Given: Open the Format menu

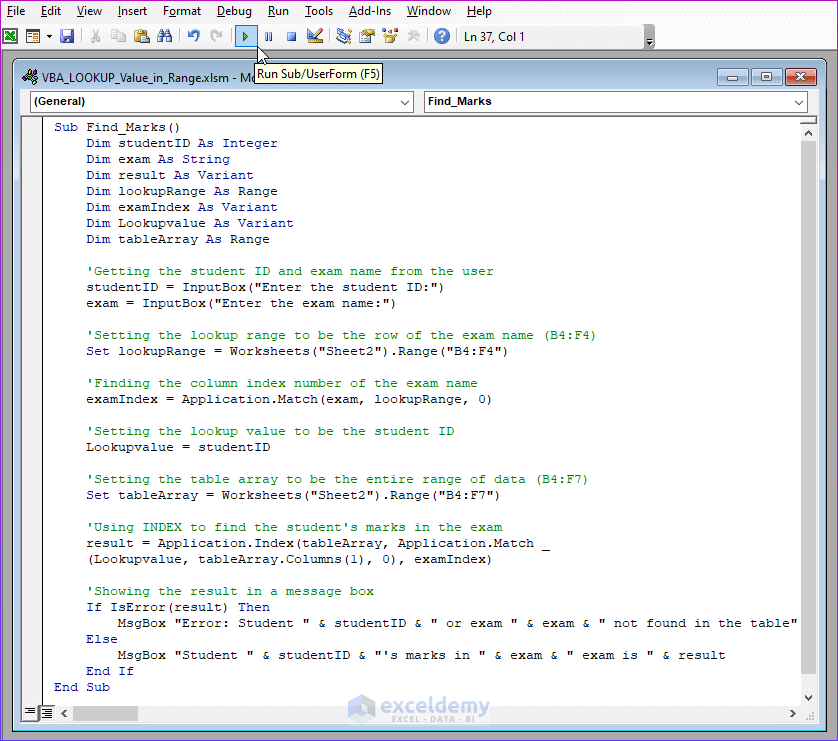Looking at the screenshot, I should pos(182,11).
